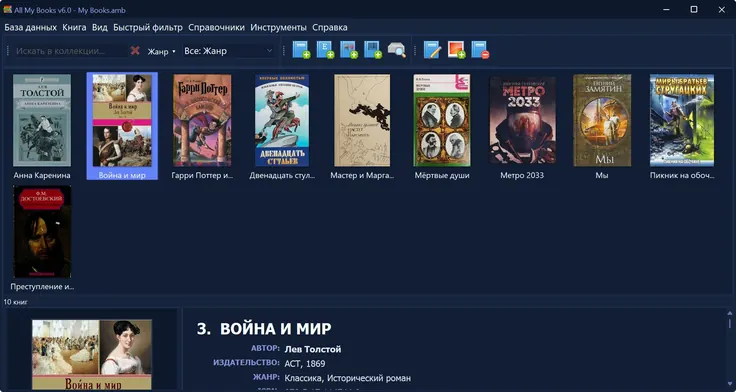Select the Пикник на обочине book cover

(x=682, y=120)
